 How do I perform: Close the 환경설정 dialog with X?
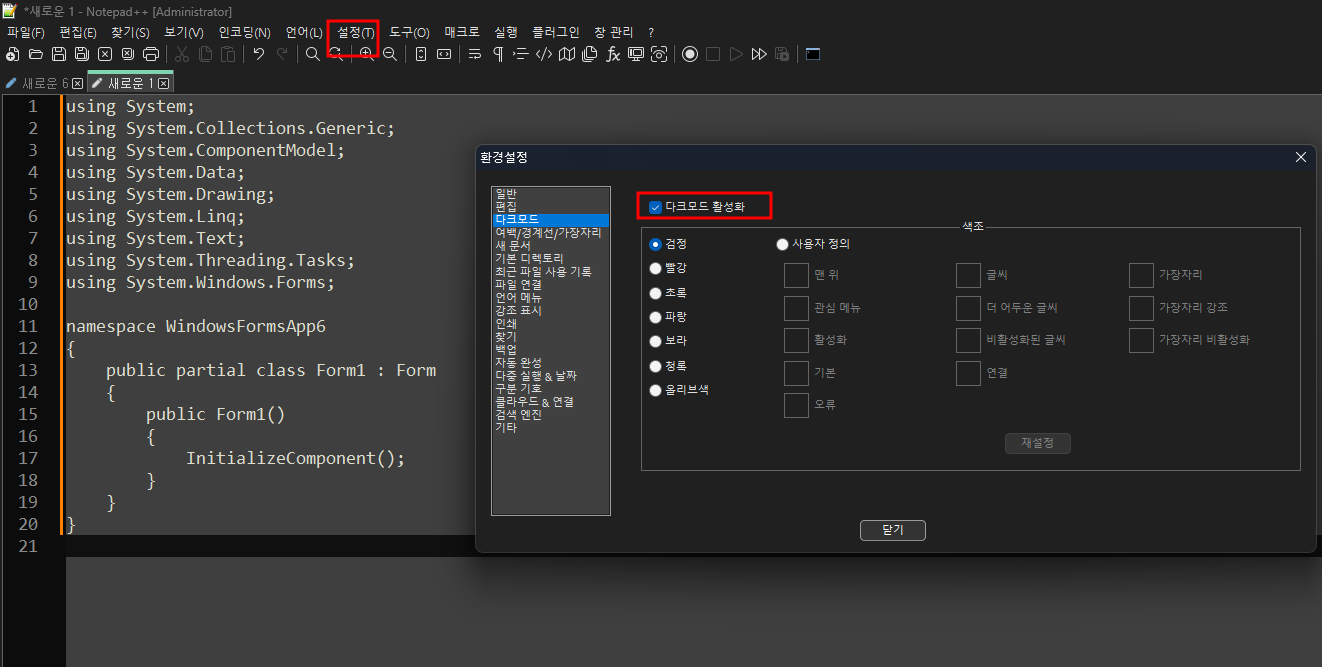tap(1300, 157)
